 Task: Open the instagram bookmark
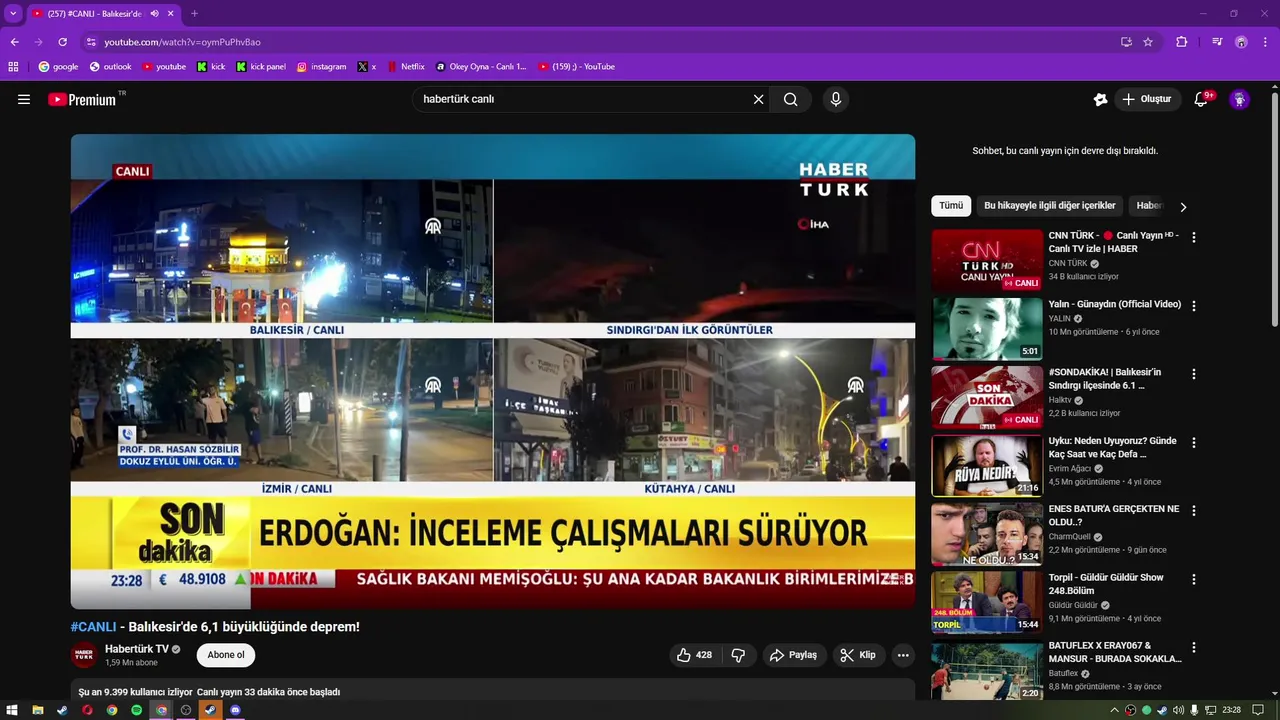pyautogui.click(x=321, y=67)
